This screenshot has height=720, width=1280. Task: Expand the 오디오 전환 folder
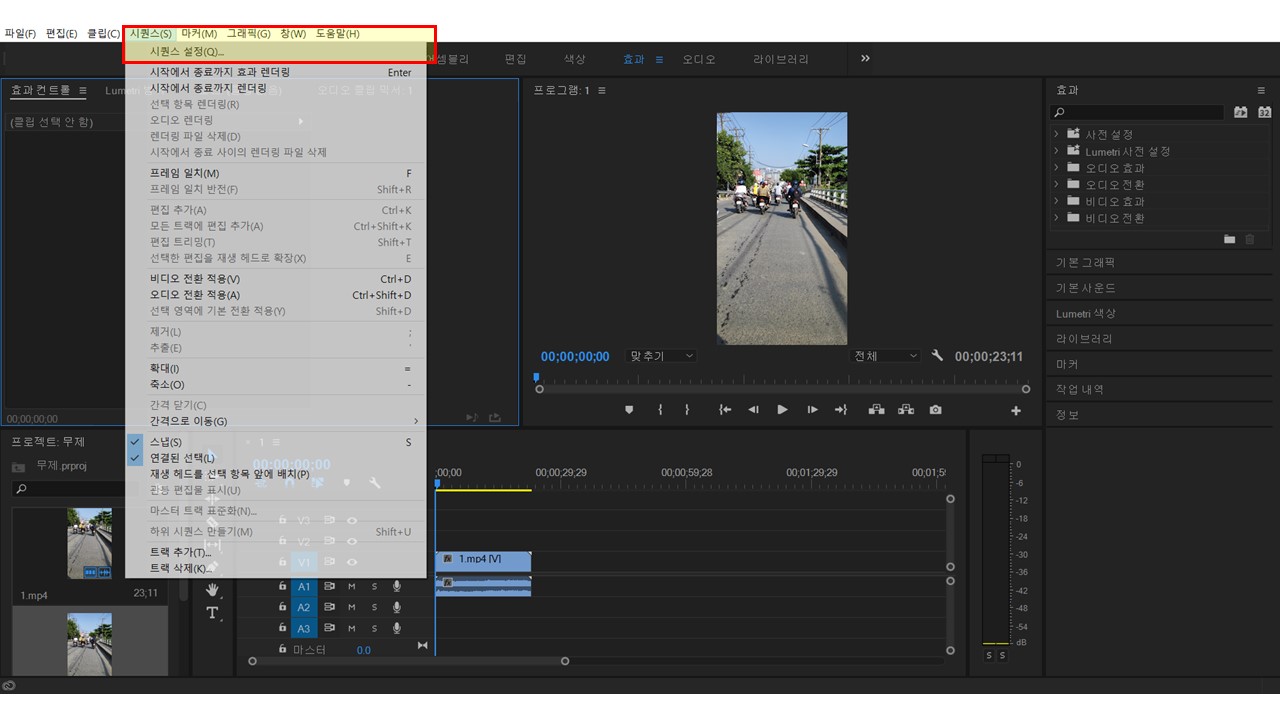tap(1056, 184)
